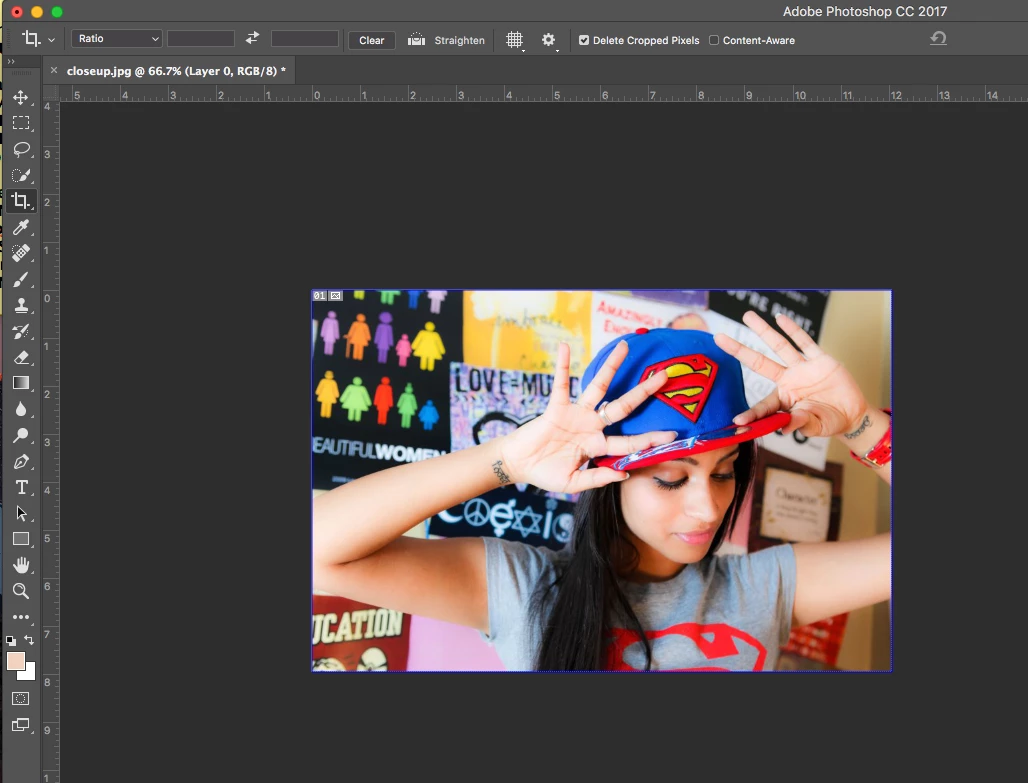Screen dimensions: 1028x783
Task: Click the crop height input field
Action: point(305,39)
